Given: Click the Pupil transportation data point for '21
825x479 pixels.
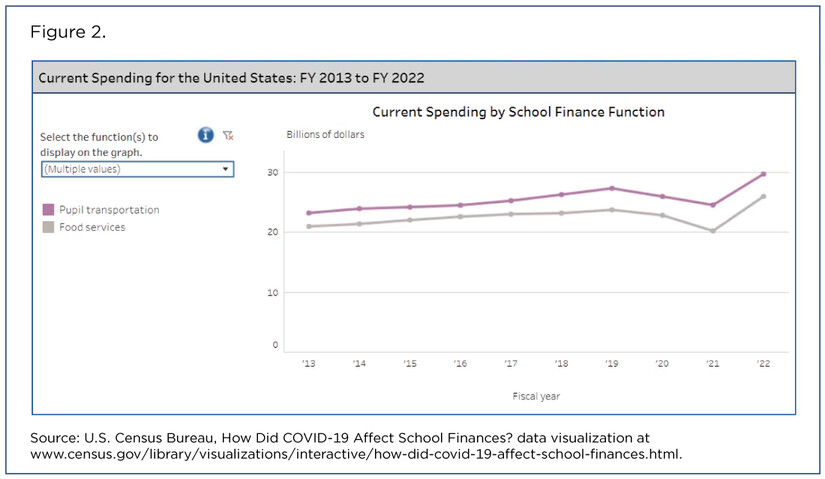Looking at the screenshot, I should point(713,205).
